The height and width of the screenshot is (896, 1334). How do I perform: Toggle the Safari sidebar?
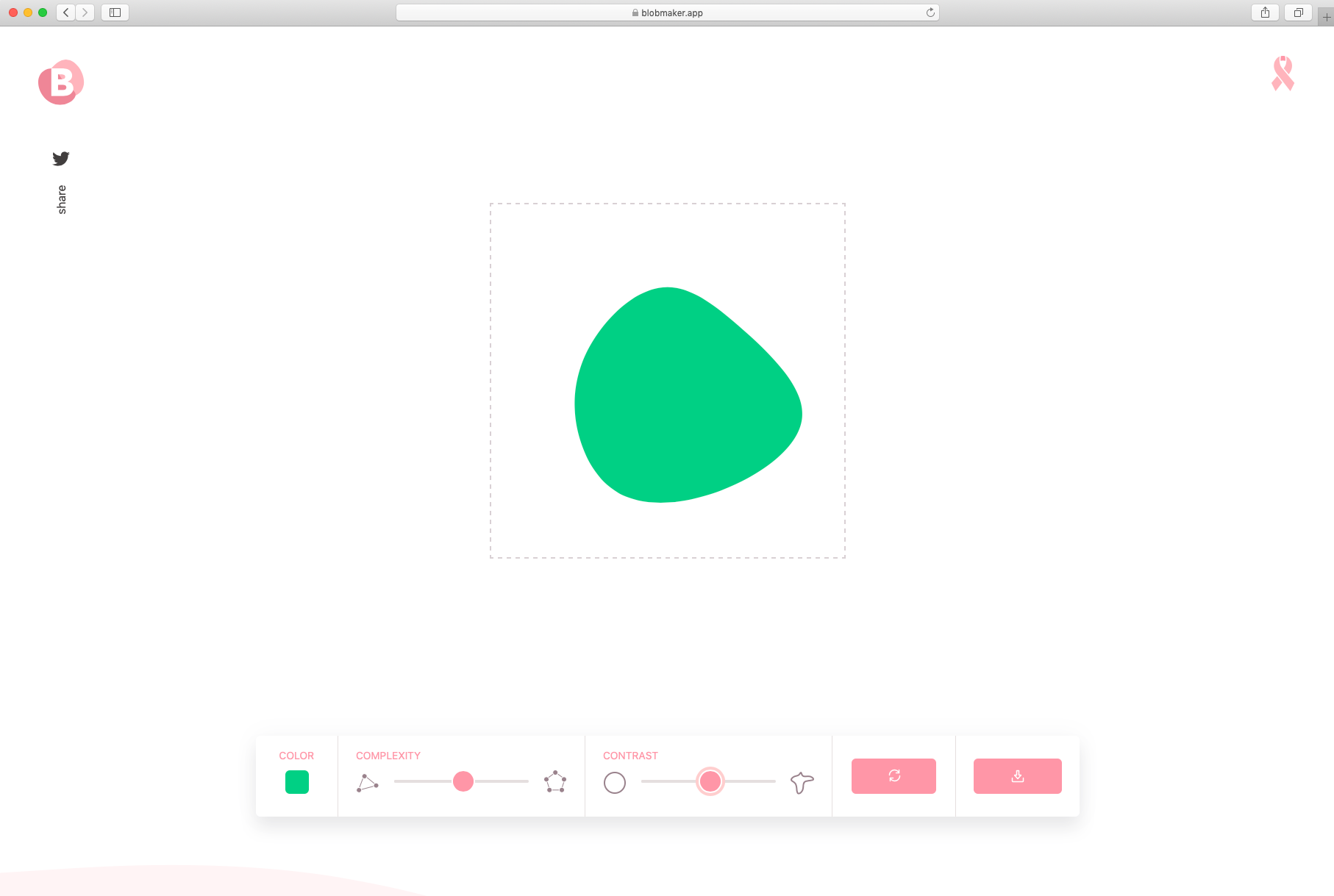click(x=115, y=12)
